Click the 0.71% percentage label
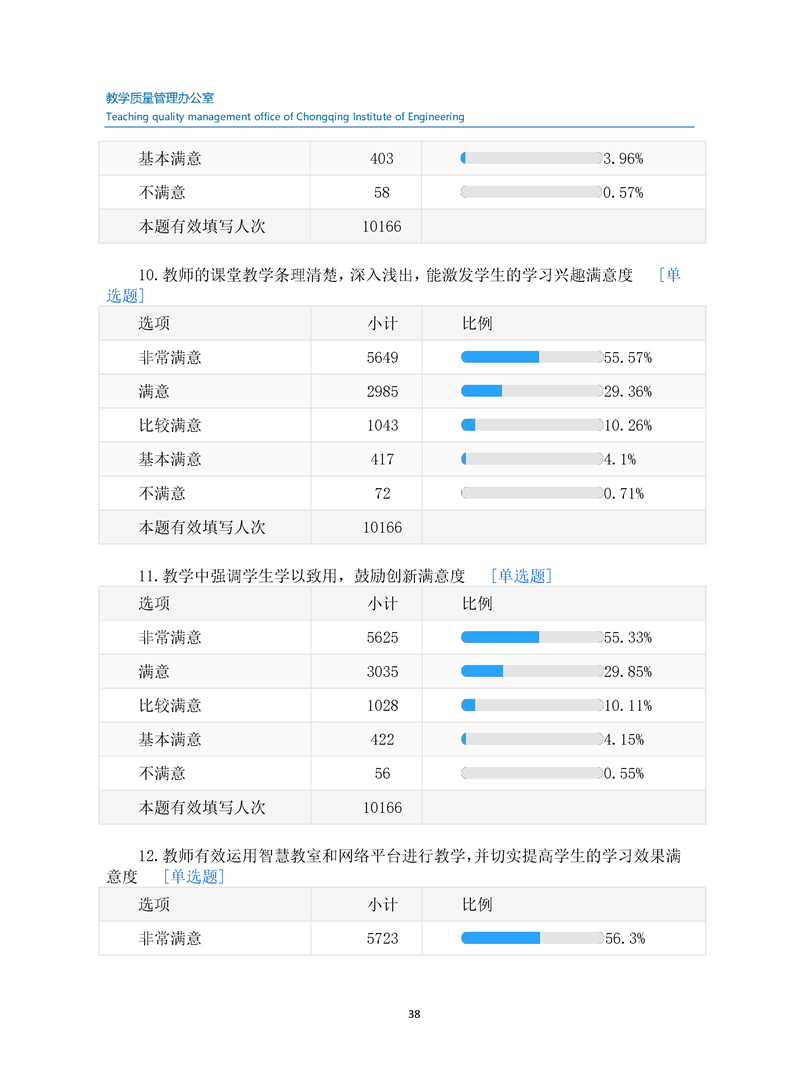This screenshot has width=793, height=1077. tap(624, 493)
